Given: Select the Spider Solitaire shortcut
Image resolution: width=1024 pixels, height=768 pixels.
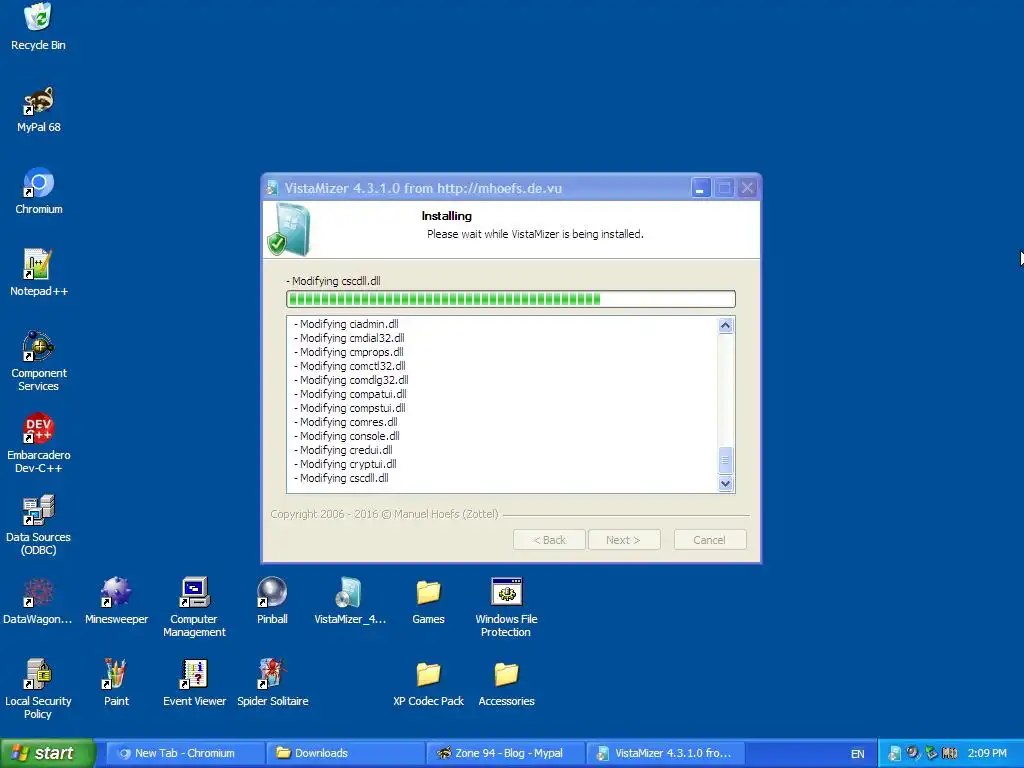Looking at the screenshot, I should [272, 683].
